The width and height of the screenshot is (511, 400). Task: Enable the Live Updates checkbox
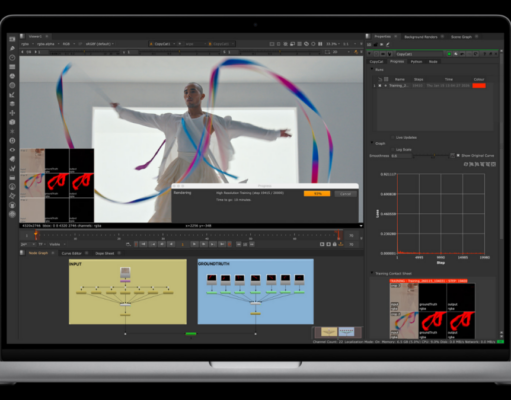click(393, 137)
